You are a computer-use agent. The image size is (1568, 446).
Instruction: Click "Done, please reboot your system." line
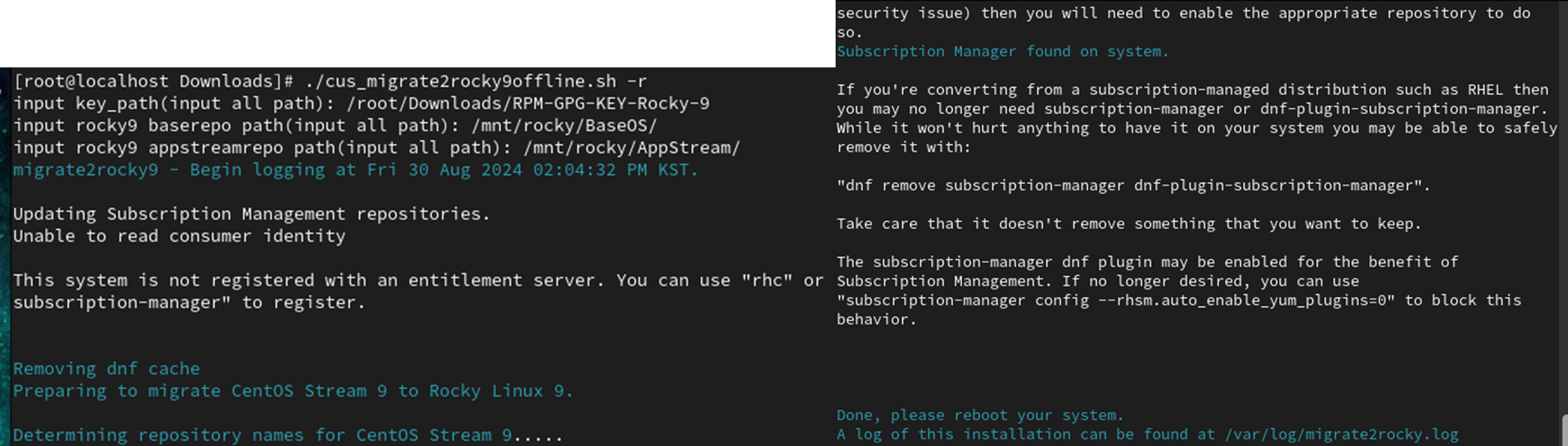(x=980, y=415)
